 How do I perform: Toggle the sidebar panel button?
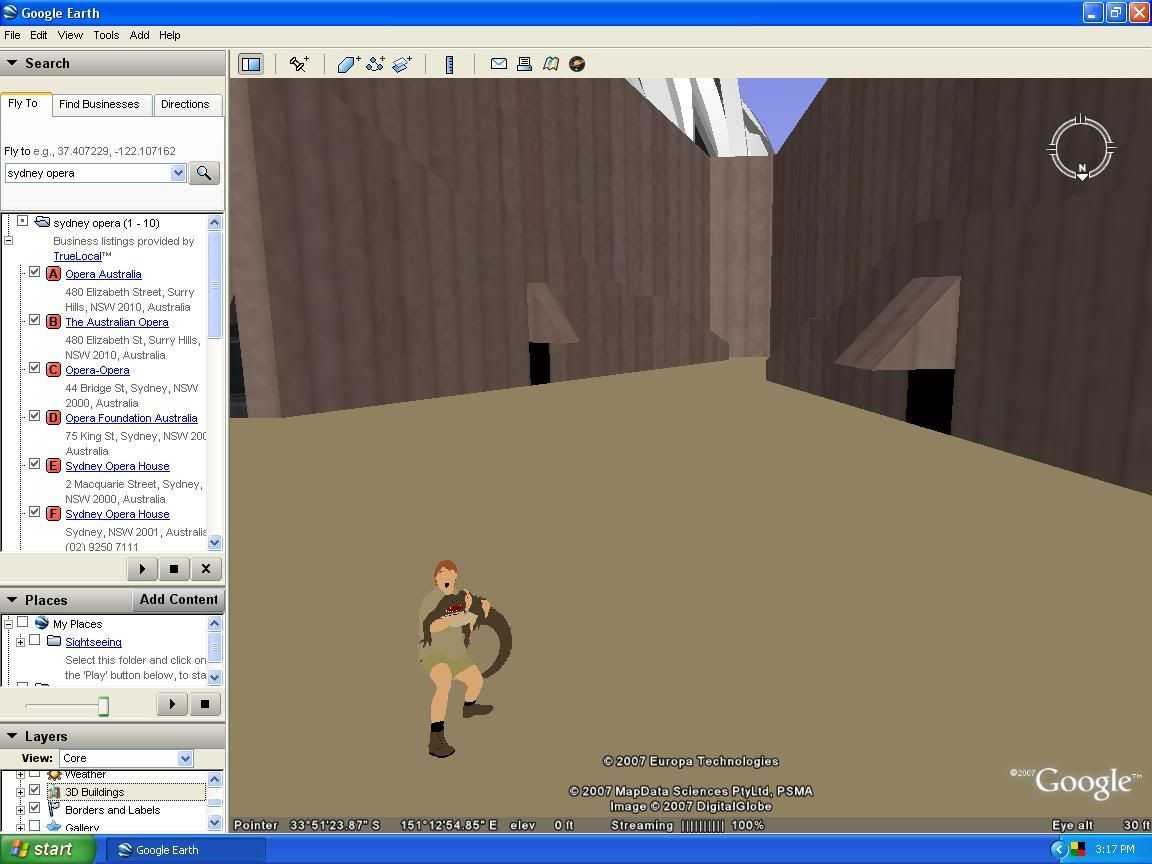tap(251, 64)
